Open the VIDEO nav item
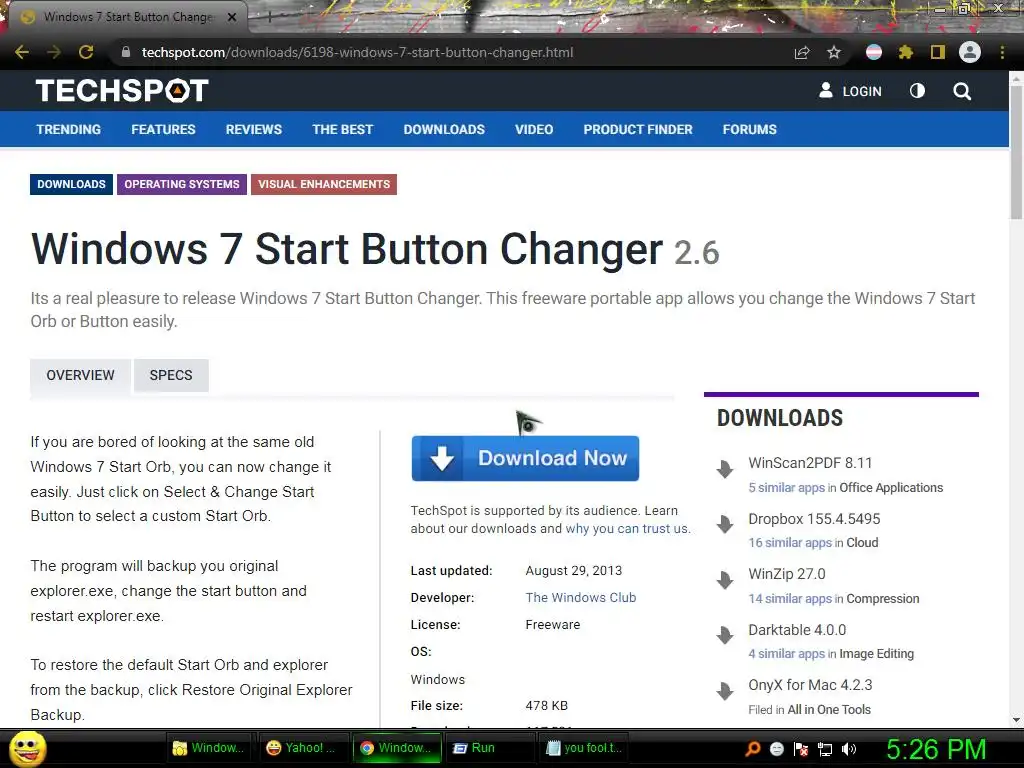The width and height of the screenshot is (1024, 768). [534, 129]
